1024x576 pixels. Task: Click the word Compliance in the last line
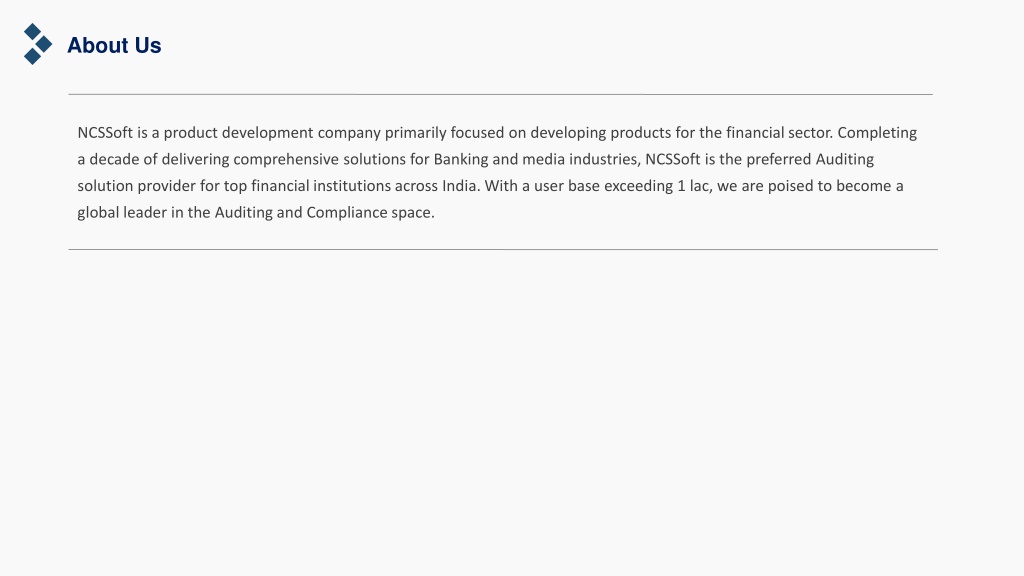(x=347, y=213)
